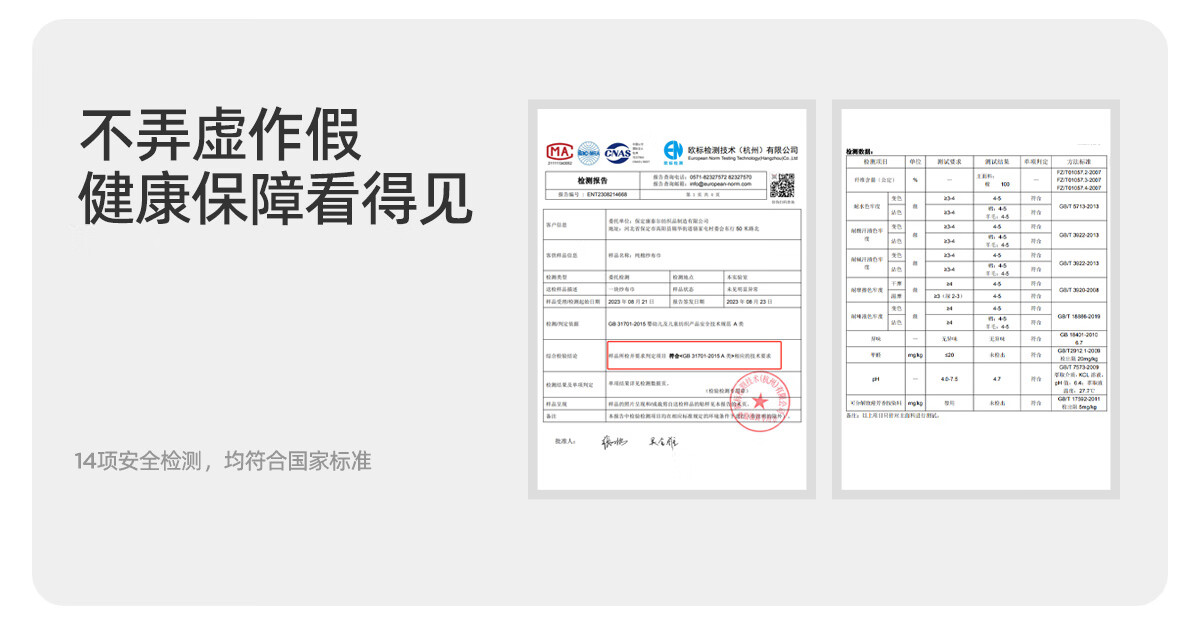Image resolution: width=1200 pixels, height=633 pixels.
Task: Click the blue EN European Norm logo
Action: 673,151
